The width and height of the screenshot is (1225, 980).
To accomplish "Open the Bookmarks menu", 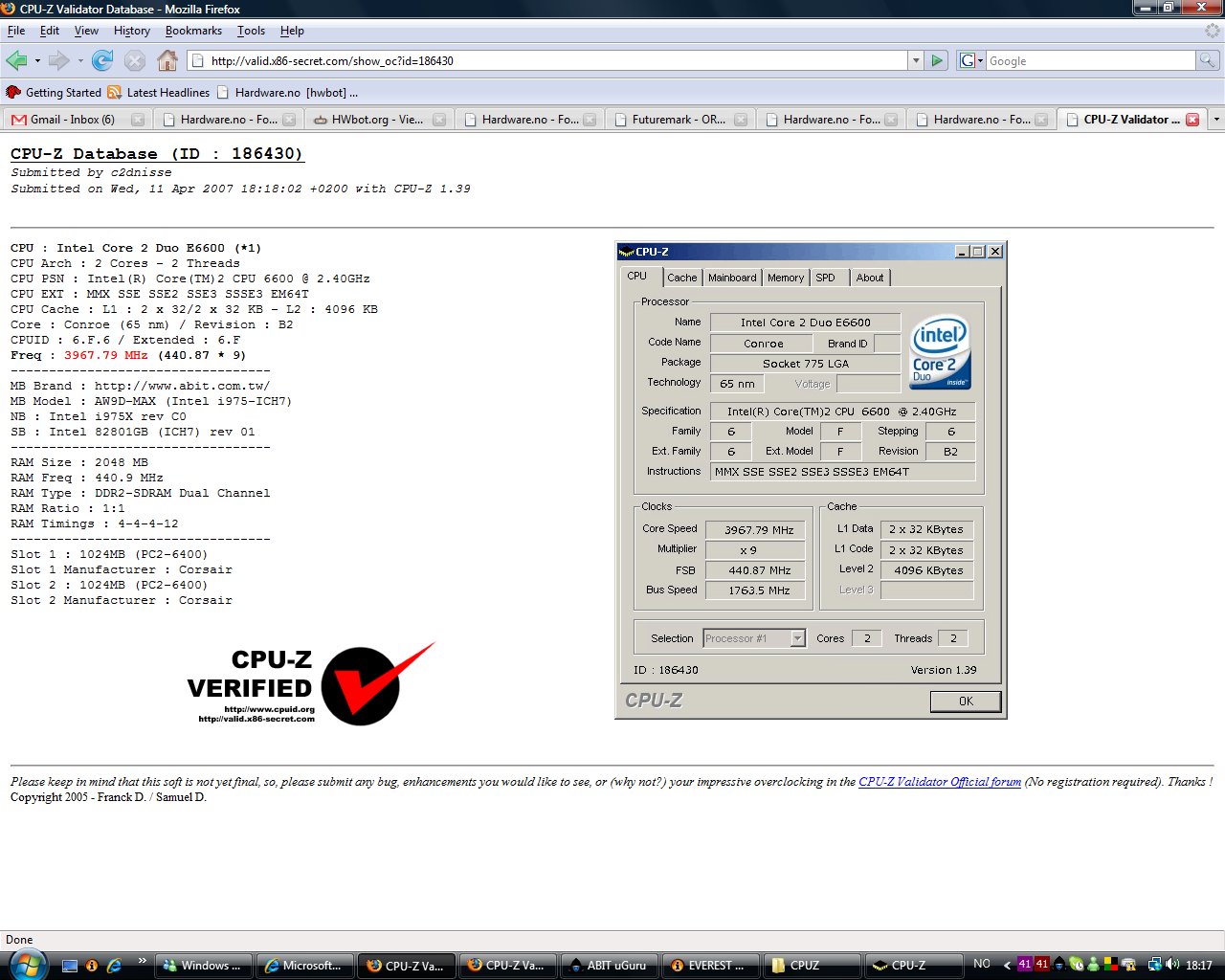I will click(193, 31).
